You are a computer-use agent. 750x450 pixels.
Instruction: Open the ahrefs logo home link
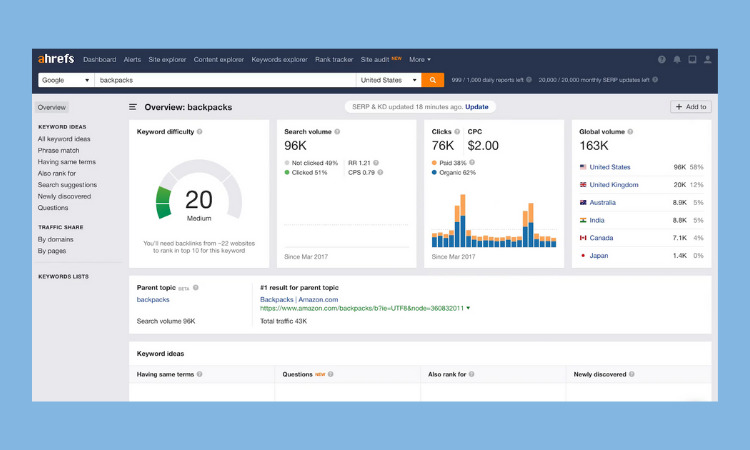(x=56, y=59)
